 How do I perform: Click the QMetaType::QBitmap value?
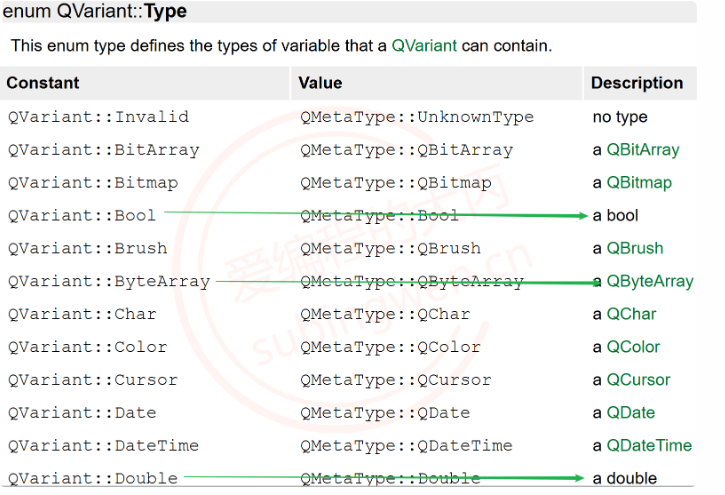(x=396, y=183)
